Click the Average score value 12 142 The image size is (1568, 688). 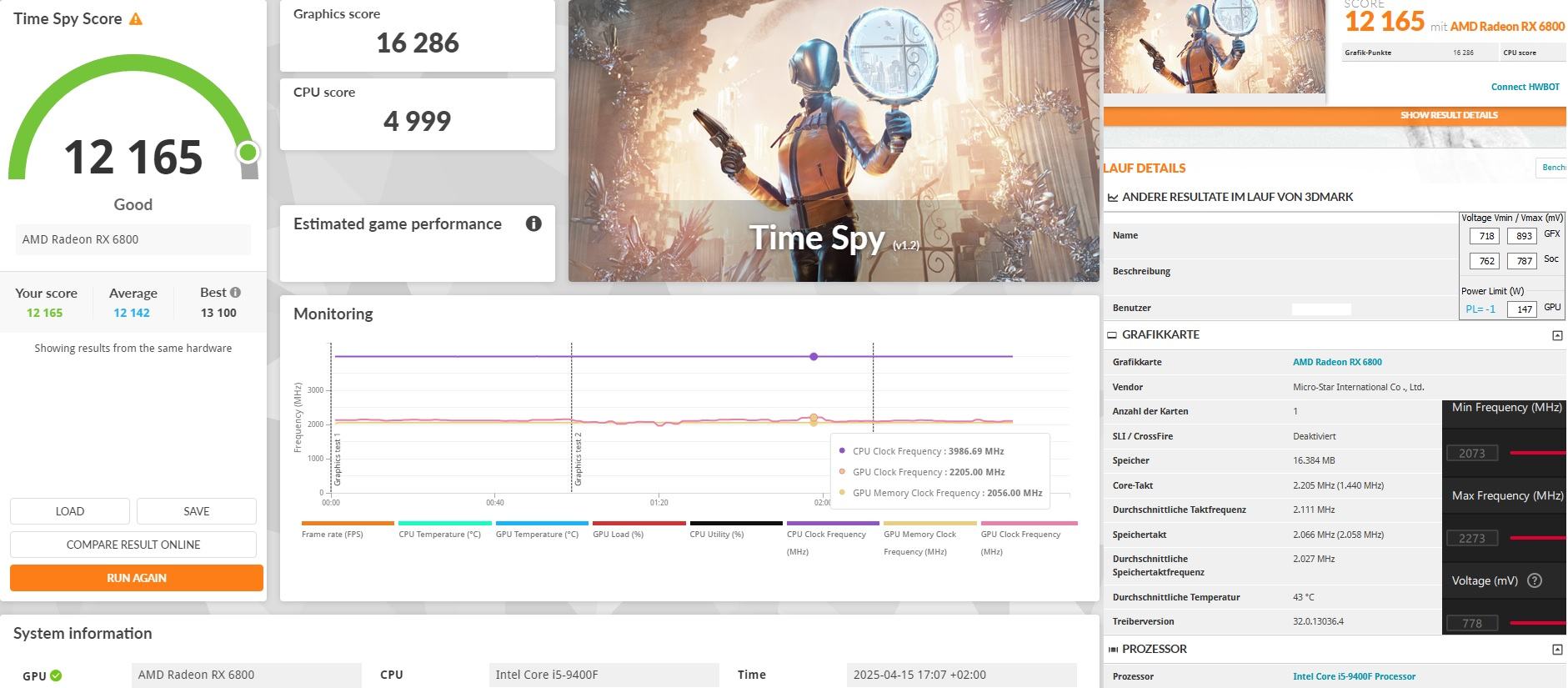point(132,313)
